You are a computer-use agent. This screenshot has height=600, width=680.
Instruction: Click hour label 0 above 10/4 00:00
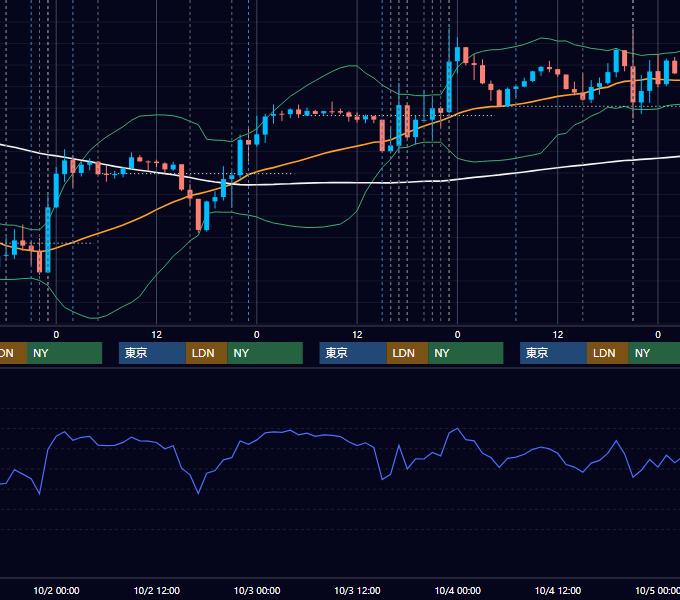pos(457,335)
